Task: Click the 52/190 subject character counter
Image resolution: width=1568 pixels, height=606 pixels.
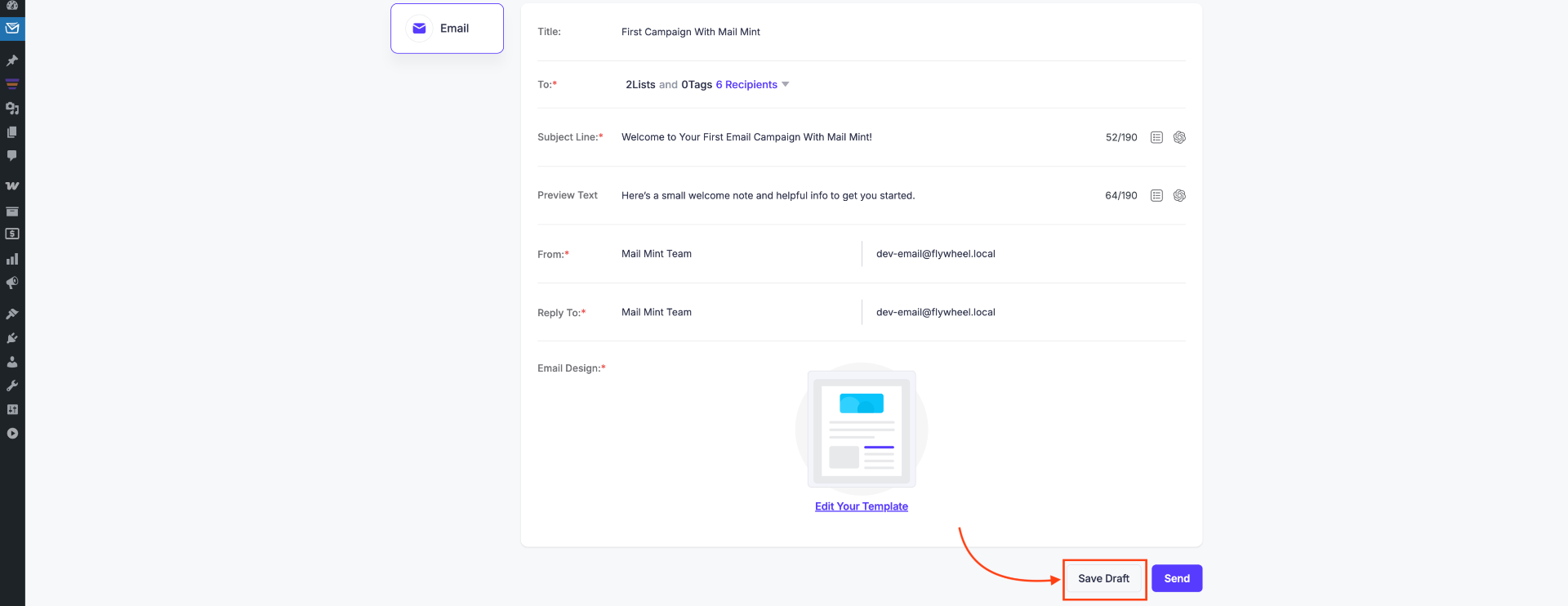Action: 1121,137
